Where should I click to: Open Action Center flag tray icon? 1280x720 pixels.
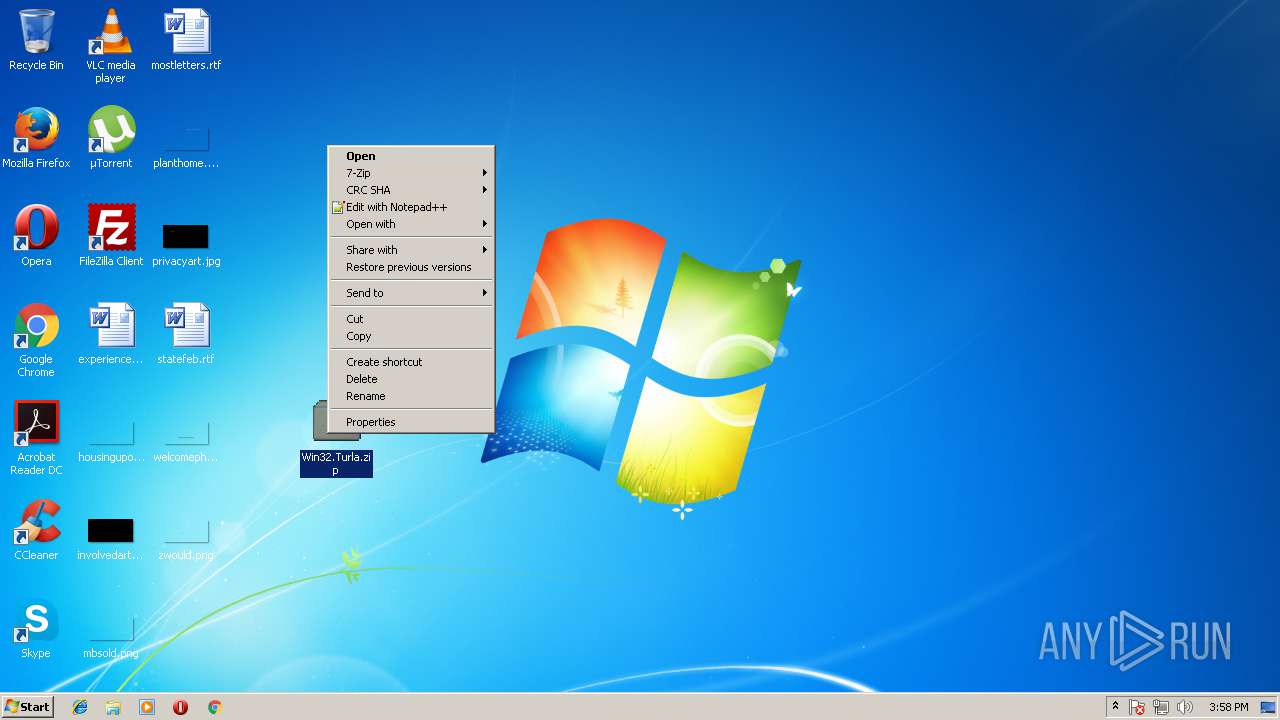click(1137, 707)
